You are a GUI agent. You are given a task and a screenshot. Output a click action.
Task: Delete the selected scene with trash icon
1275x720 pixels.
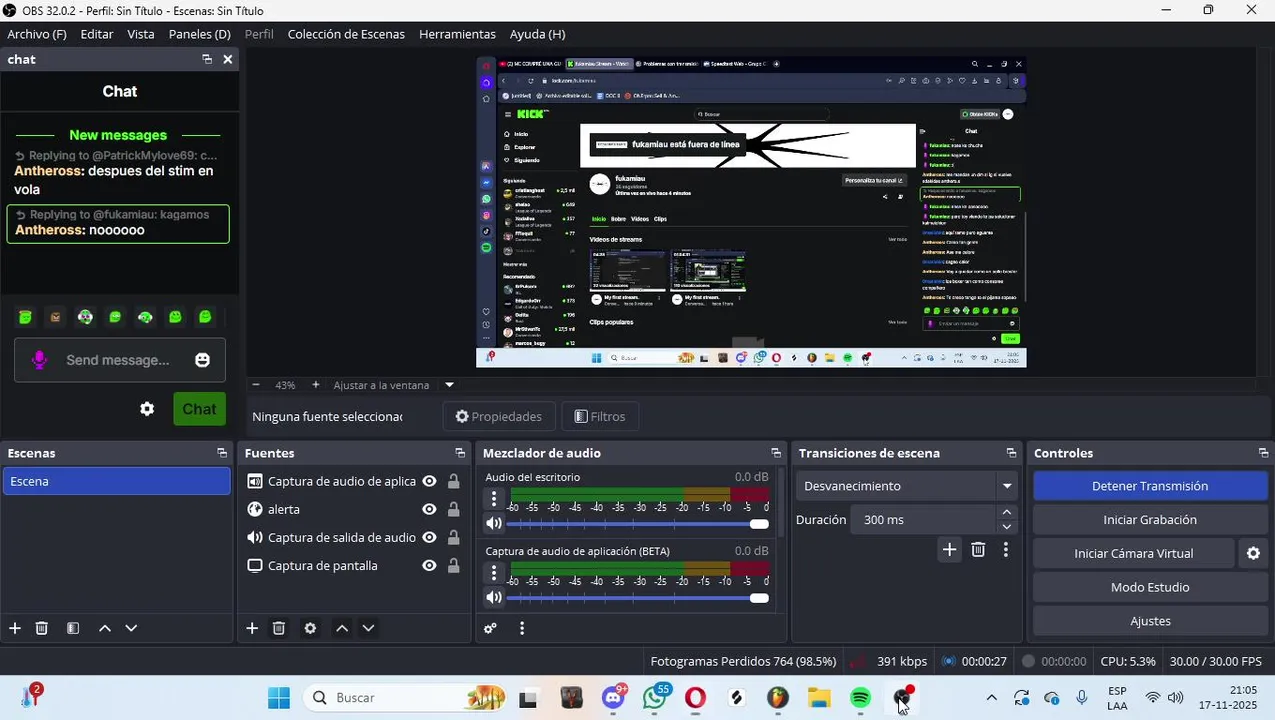point(42,628)
